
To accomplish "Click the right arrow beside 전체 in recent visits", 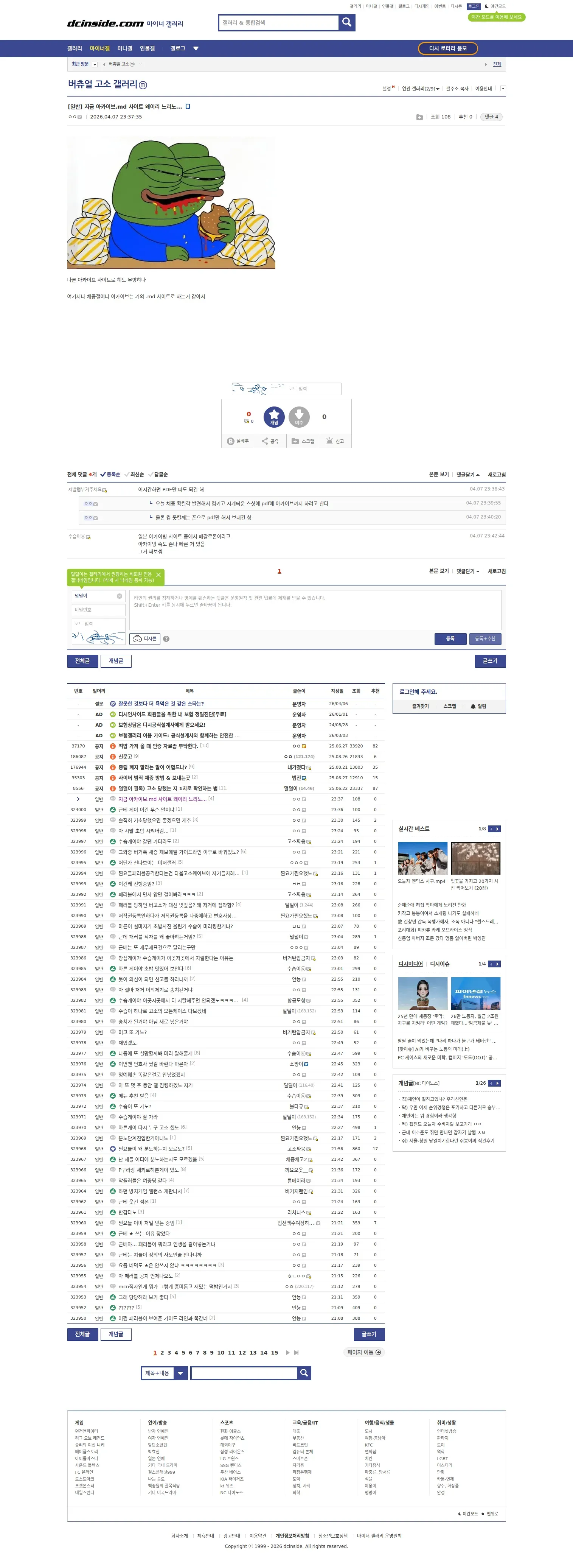I will (x=485, y=64).
